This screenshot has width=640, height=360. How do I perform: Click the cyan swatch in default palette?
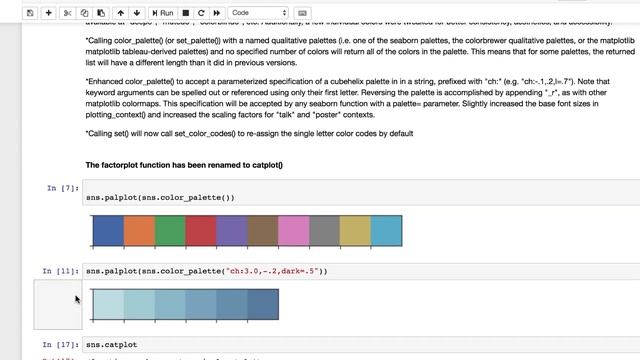[x=387, y=231]
